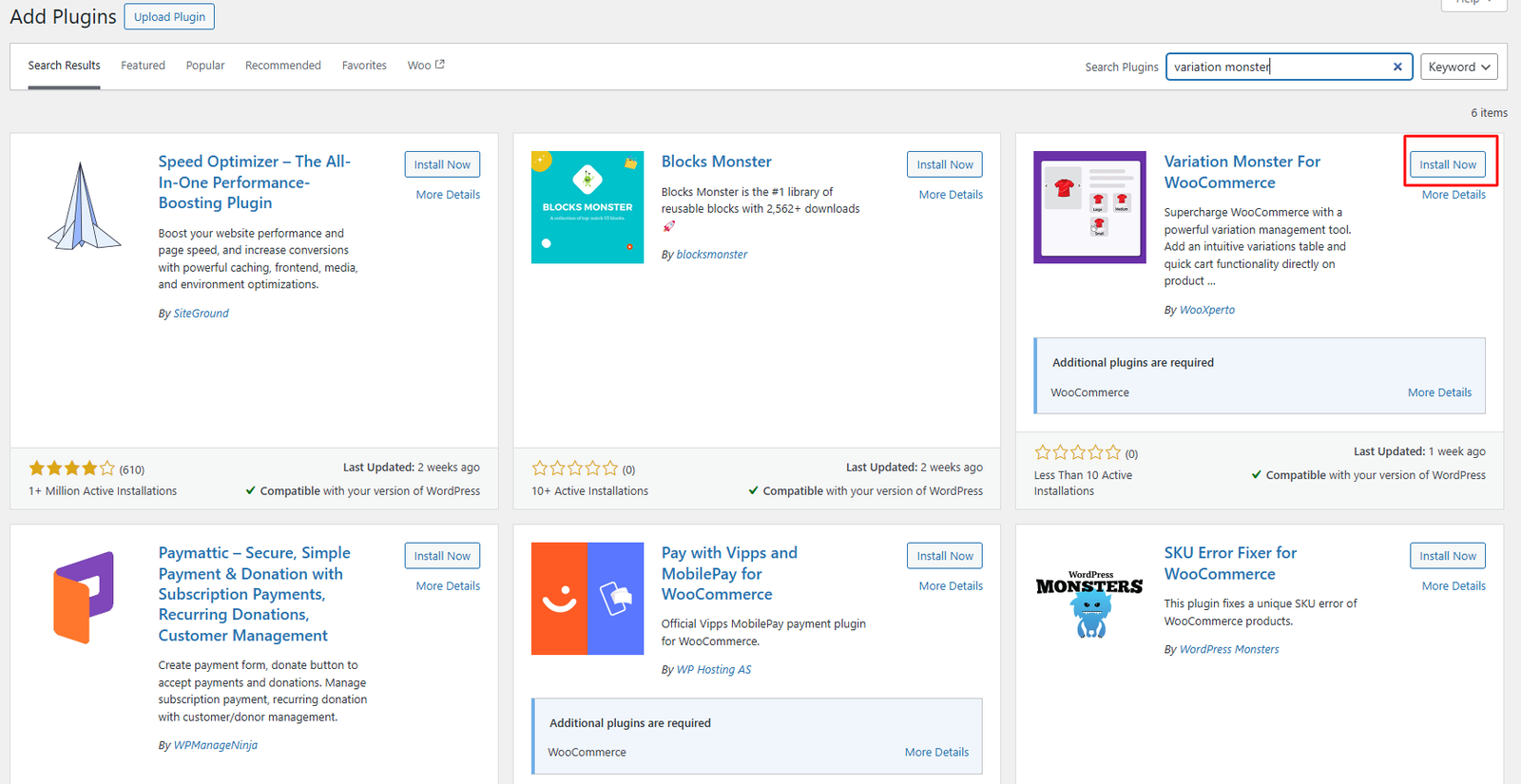
Task: Click the Vipps MobilePay plugin icon
Action: 587,598
